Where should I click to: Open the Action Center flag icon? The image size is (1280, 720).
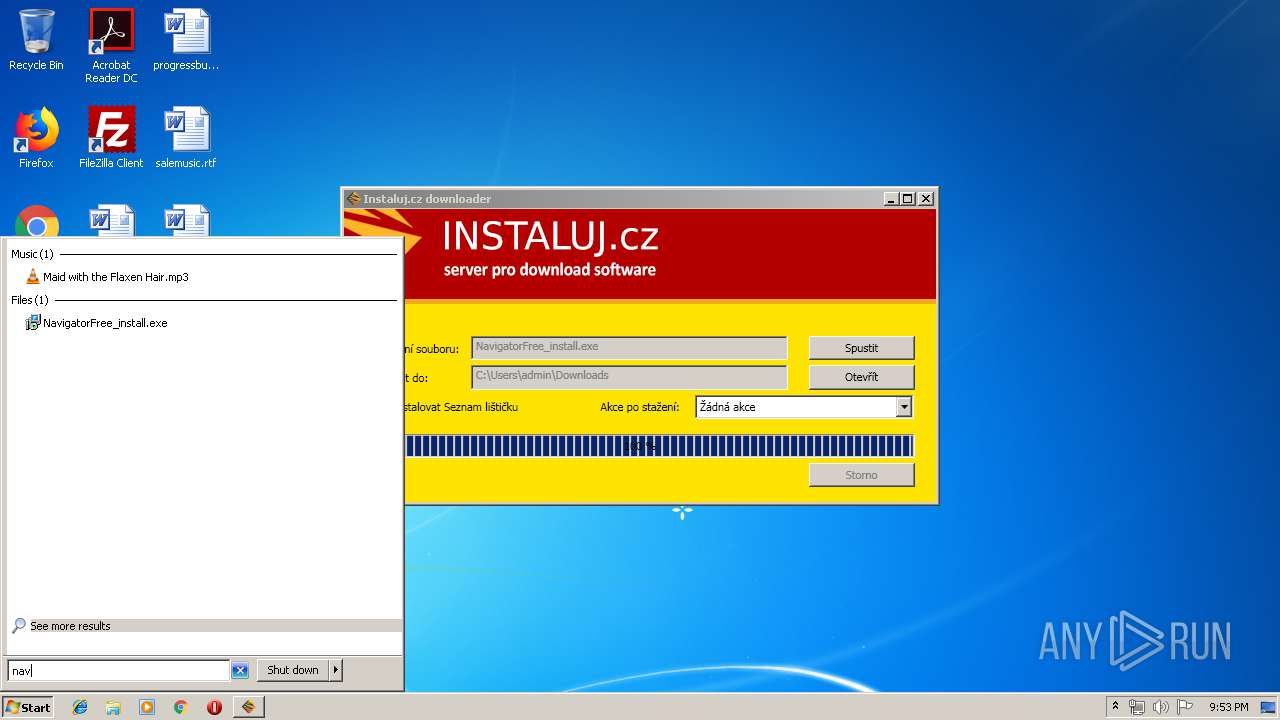click(x=1184, y=707)
